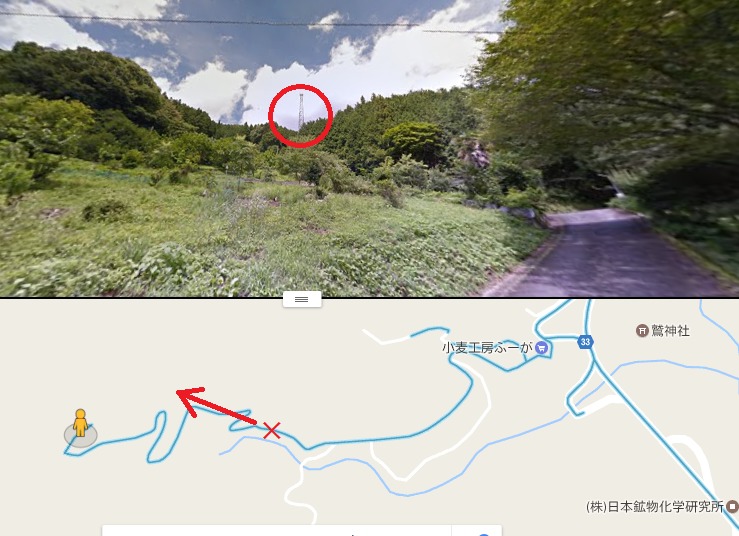
Task: Click the yellow Pegman Street View marker
Action: point(81,423)
